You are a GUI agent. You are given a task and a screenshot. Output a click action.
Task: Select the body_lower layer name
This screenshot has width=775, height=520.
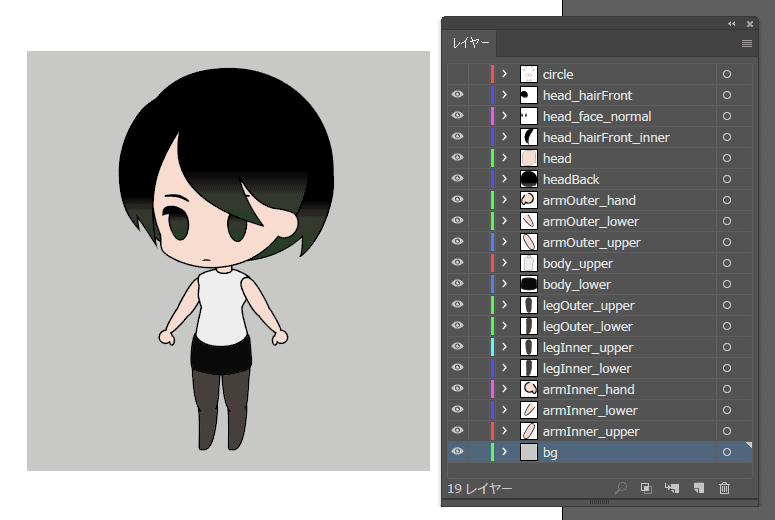point(577,284)
